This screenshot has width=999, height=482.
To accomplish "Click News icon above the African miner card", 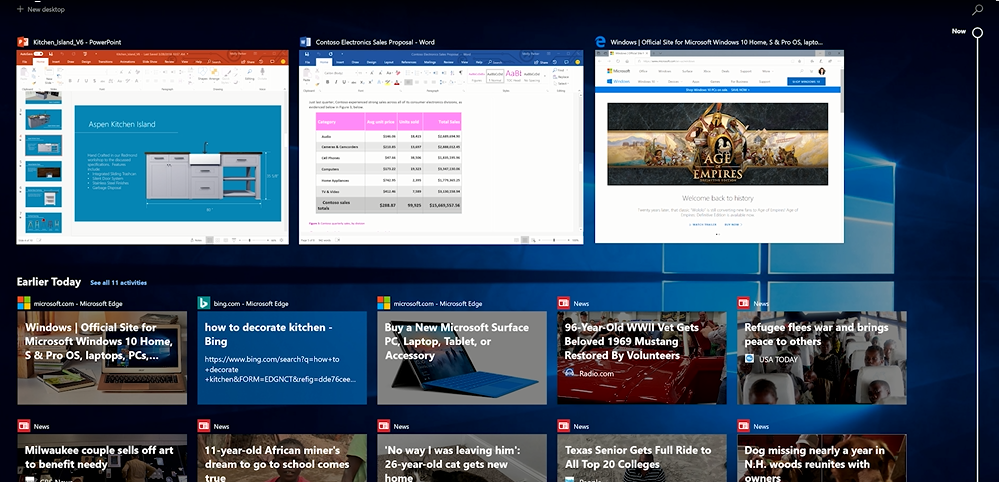I will (x=204, y=426).
